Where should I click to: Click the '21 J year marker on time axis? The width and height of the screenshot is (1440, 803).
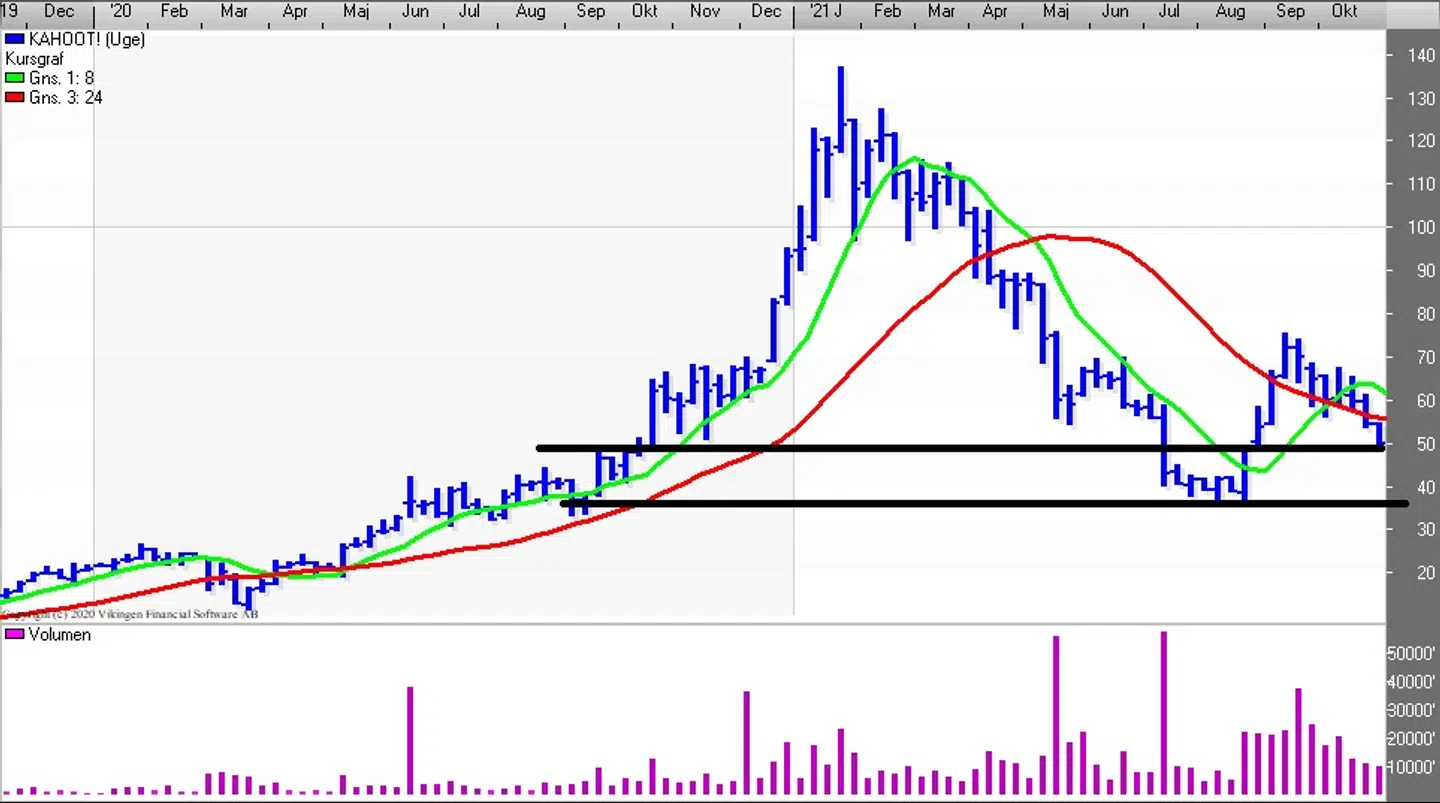point(825,11)
